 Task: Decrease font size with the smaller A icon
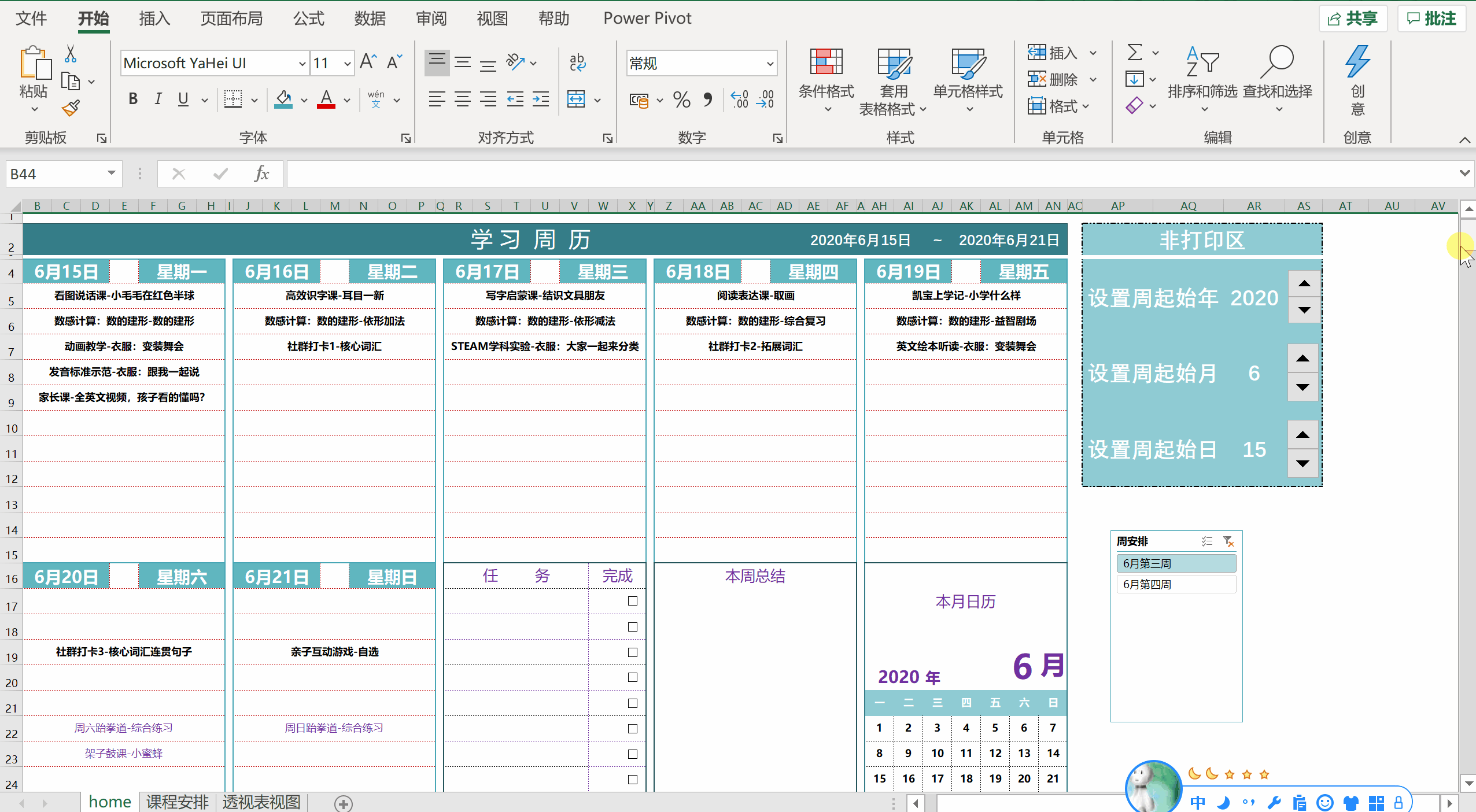394,61
